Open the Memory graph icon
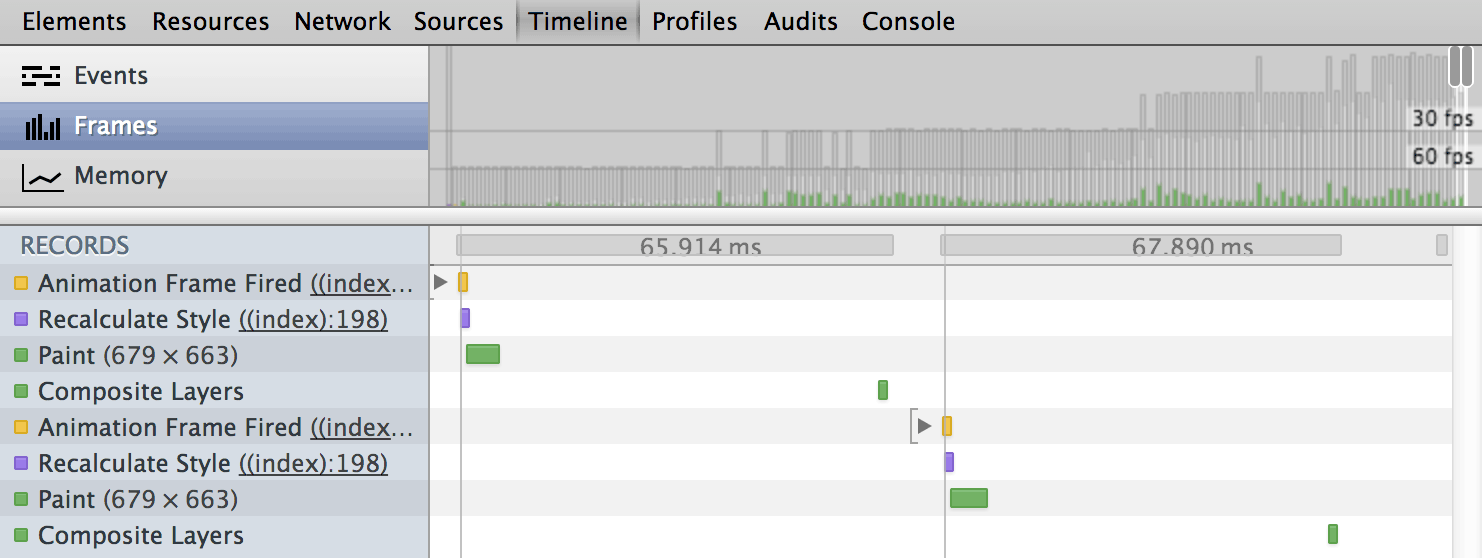 pyautogui.click(x=42, y=177)
